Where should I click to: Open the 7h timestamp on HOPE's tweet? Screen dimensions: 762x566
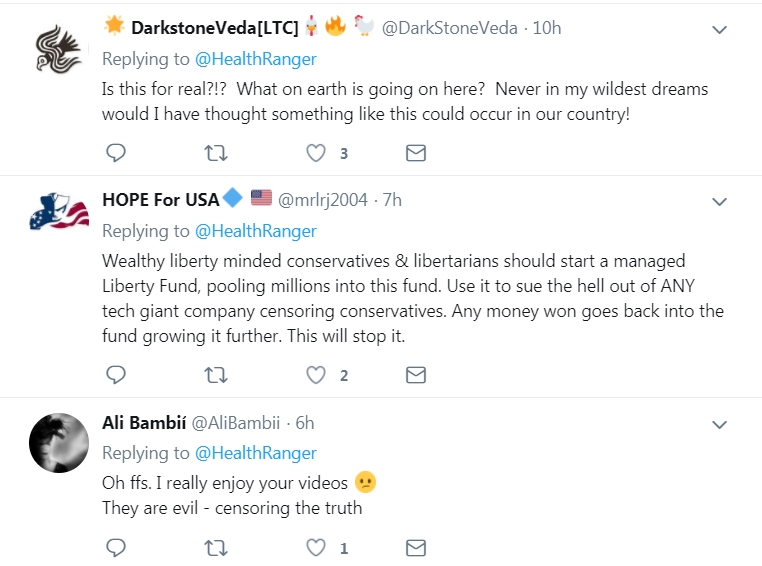[x=391, y=200]
